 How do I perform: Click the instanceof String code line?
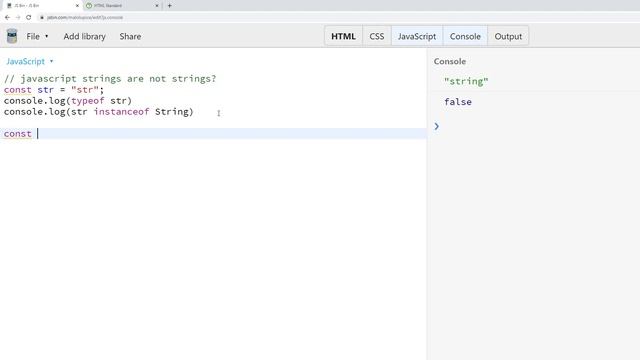98,111
